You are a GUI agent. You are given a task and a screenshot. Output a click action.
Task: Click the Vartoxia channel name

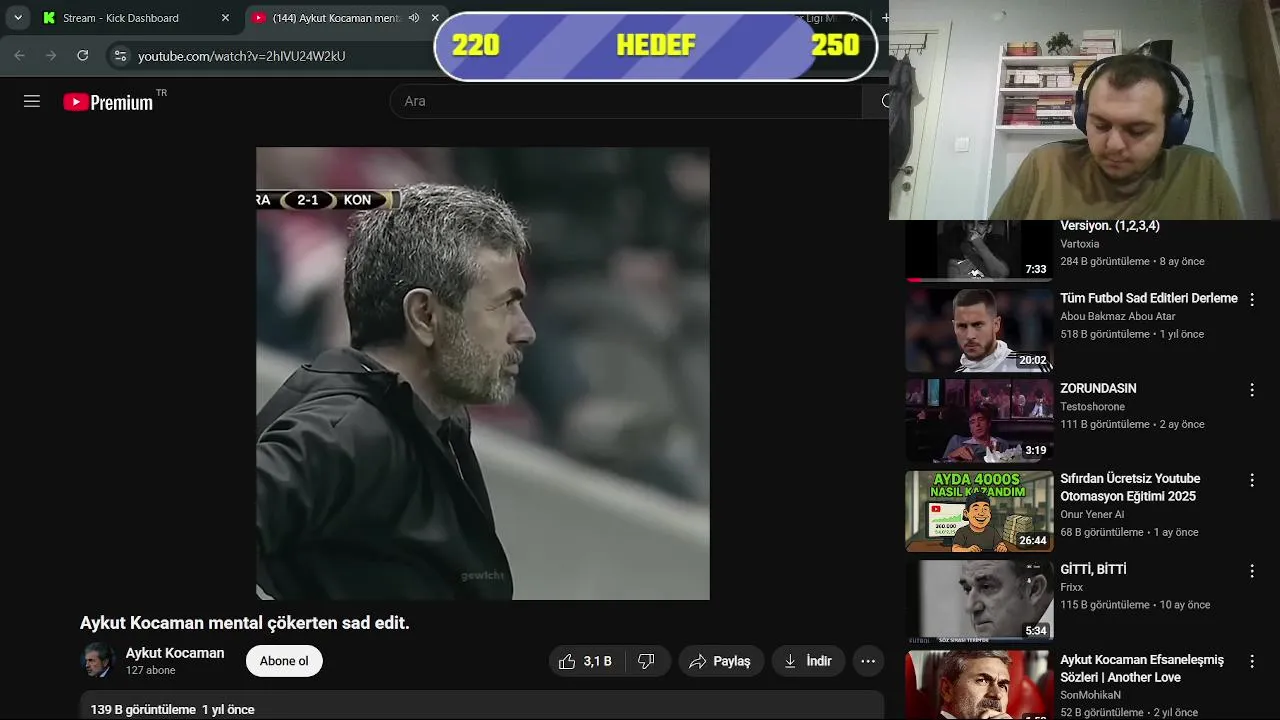[1080, 244]
